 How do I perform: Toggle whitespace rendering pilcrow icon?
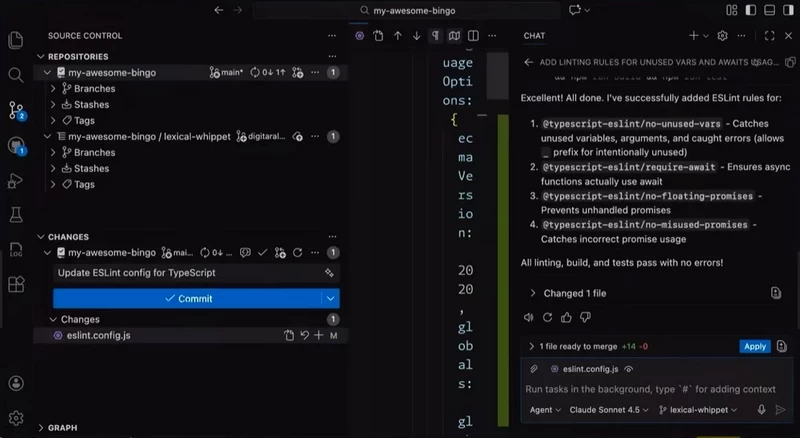(435, 36)
